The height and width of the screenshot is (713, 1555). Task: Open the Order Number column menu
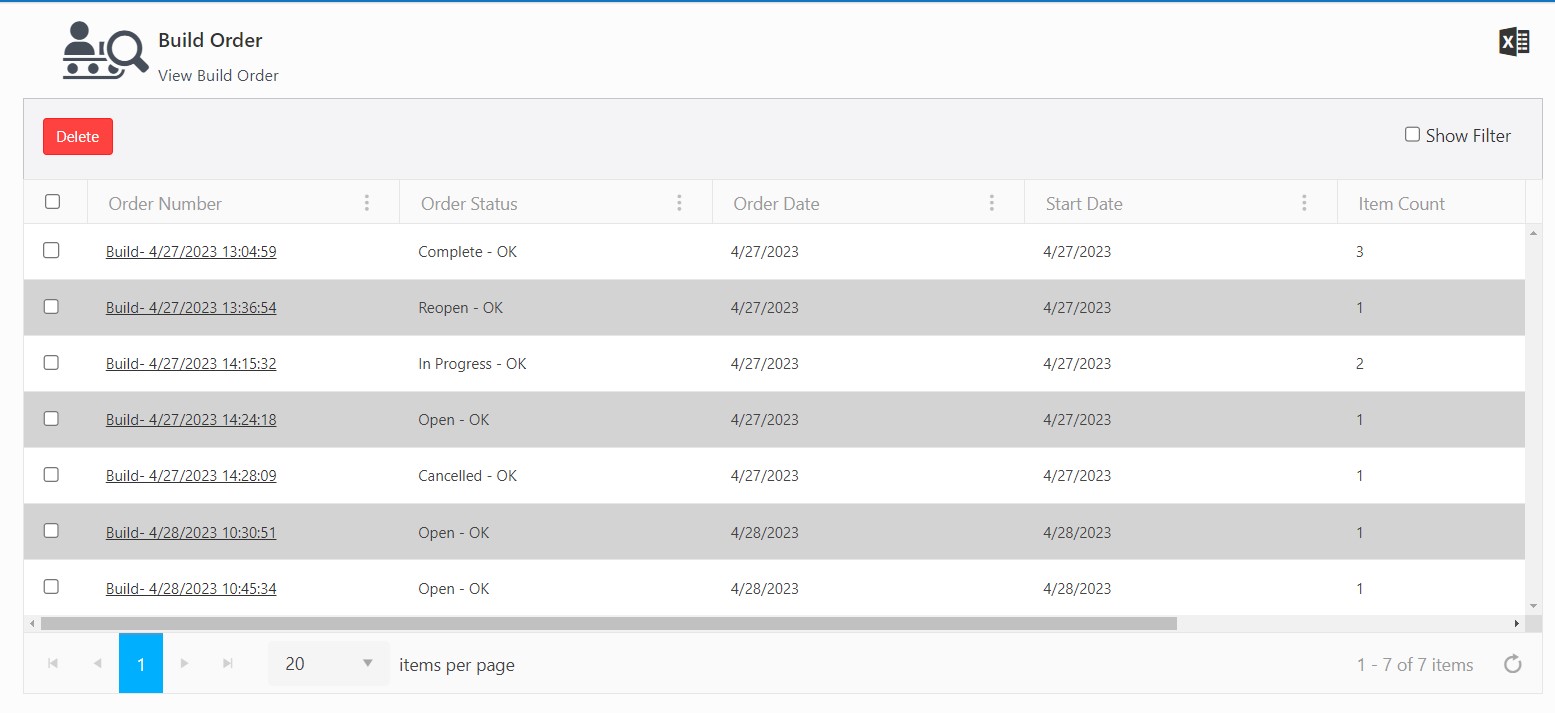367,203
